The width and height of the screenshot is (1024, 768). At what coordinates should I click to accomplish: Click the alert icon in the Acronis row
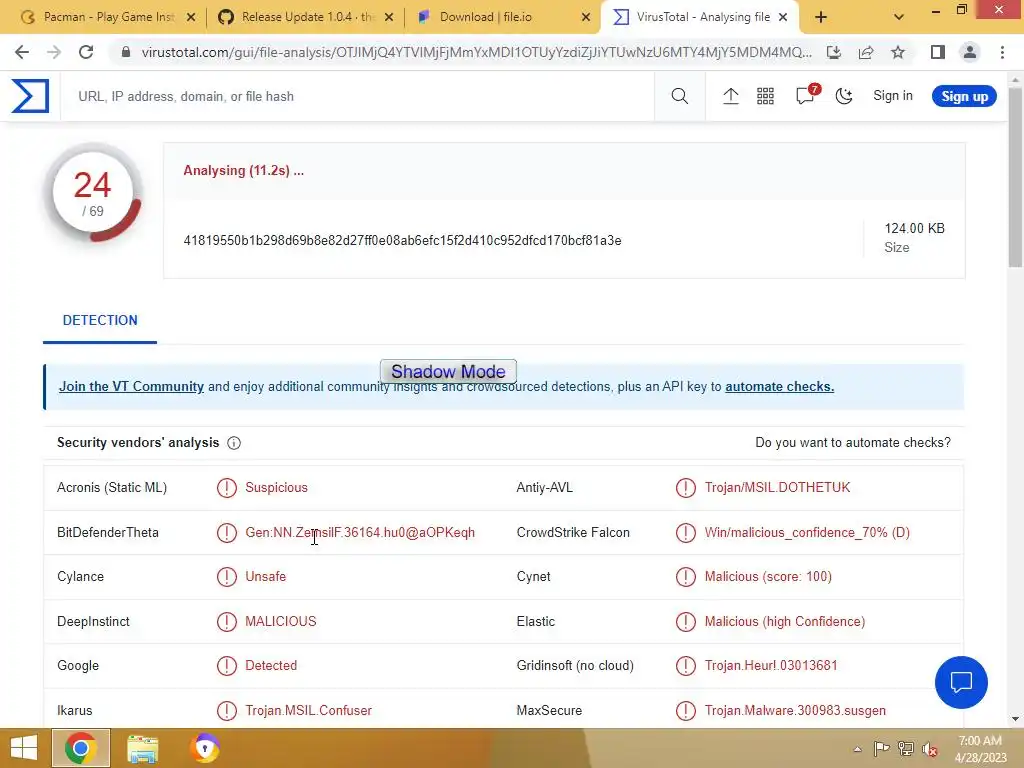point(227,488)
